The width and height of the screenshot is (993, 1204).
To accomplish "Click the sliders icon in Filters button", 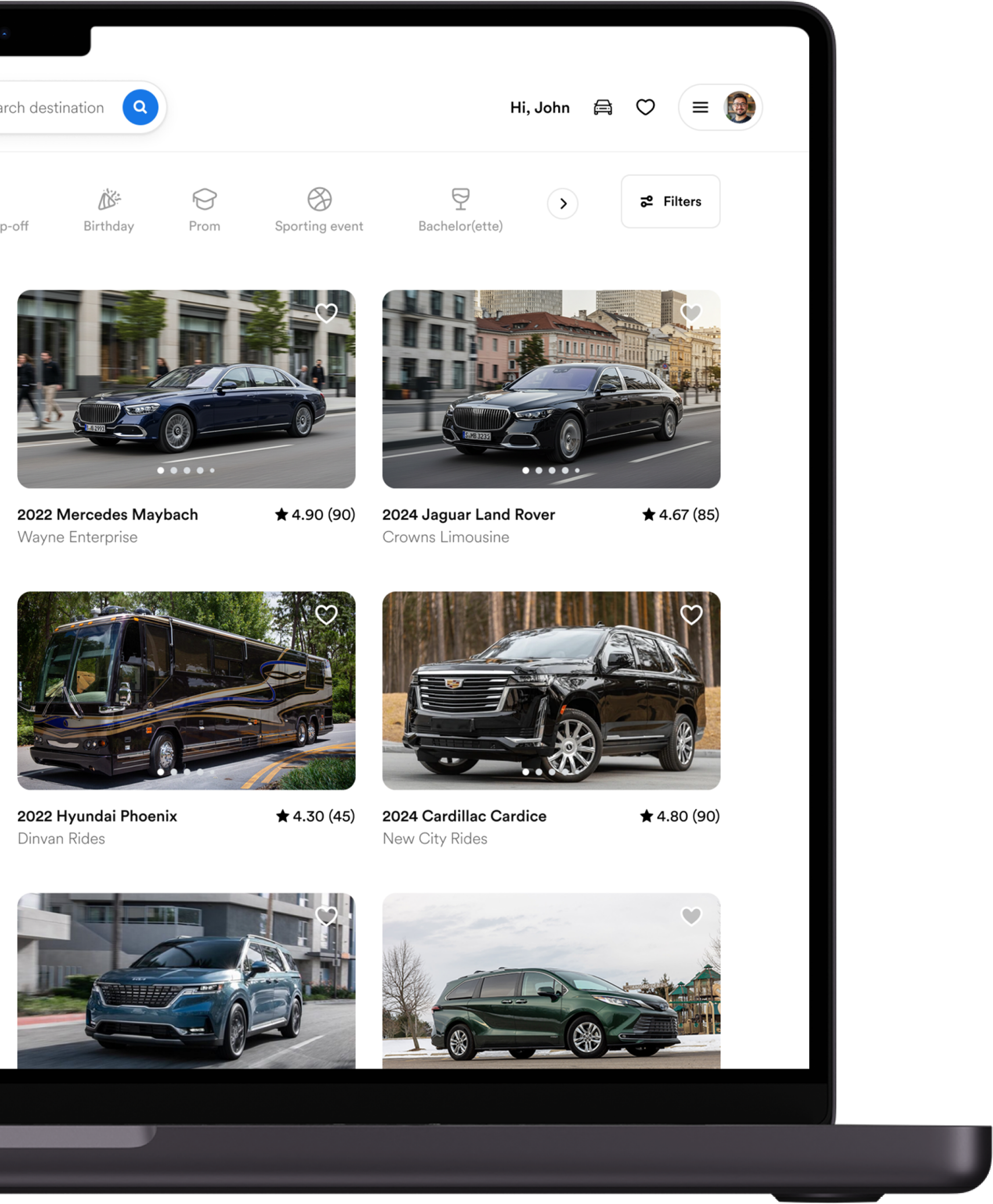I will [646, 202].
